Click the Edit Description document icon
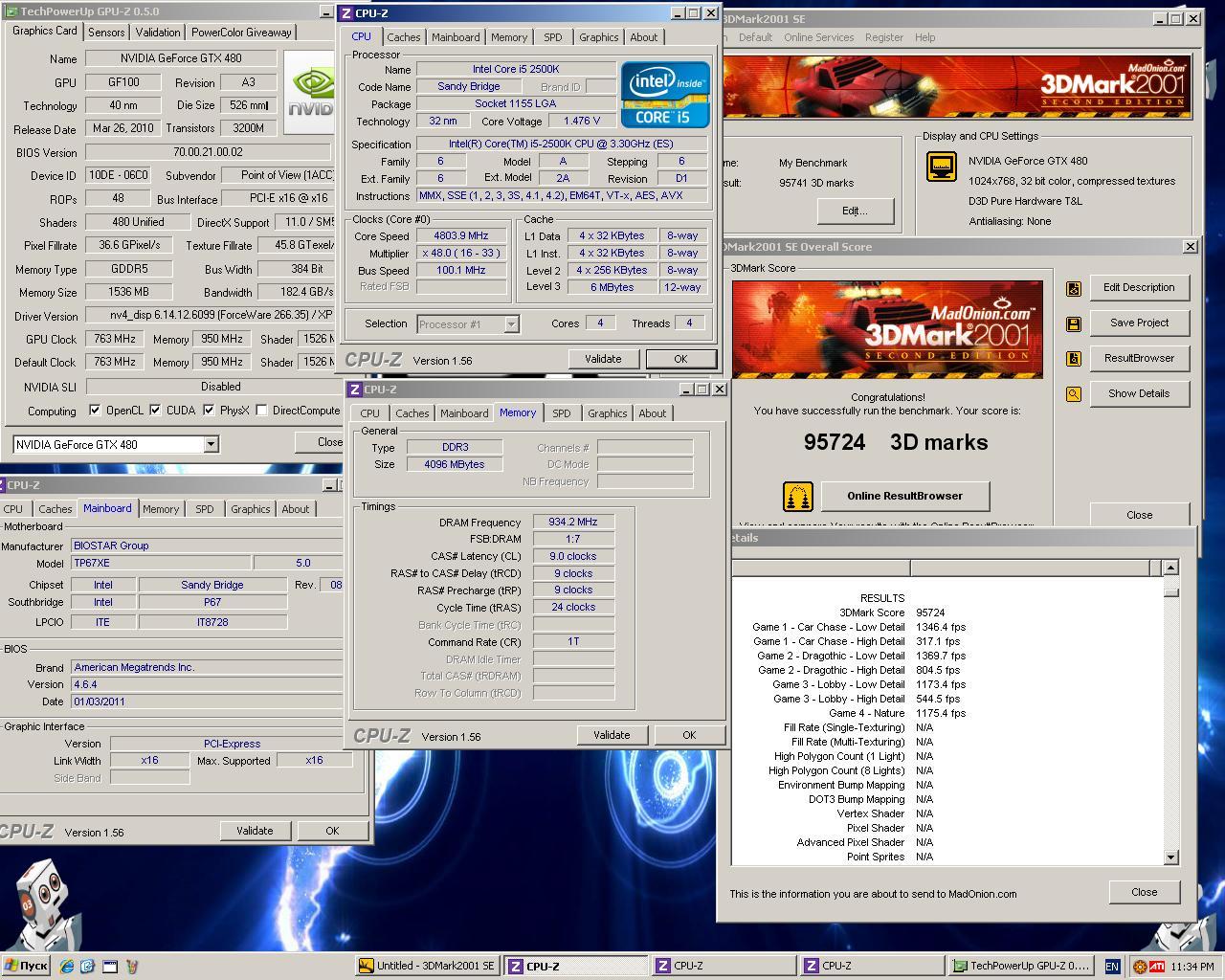The image size is (1225, 980). 1074,288
